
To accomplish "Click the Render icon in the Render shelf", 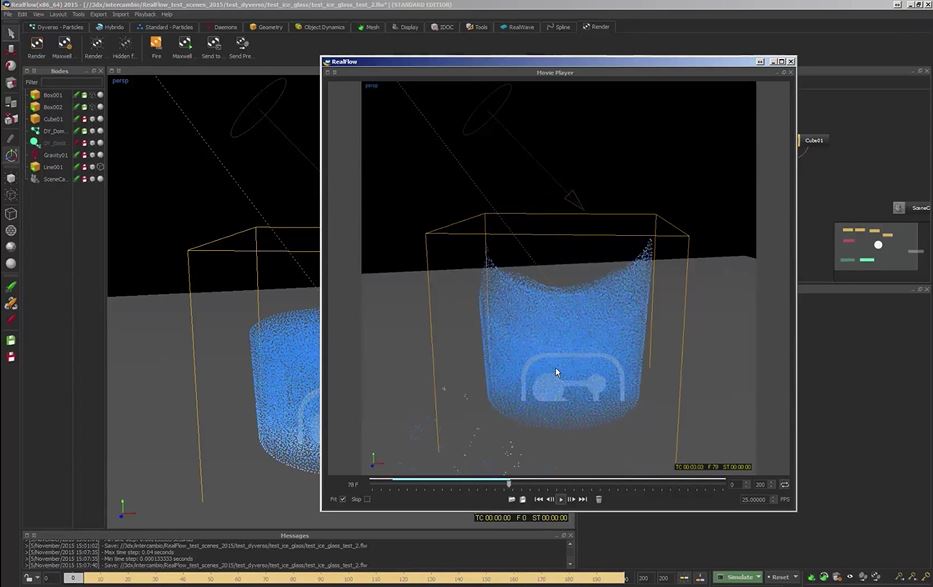I will tap(36, 43).
